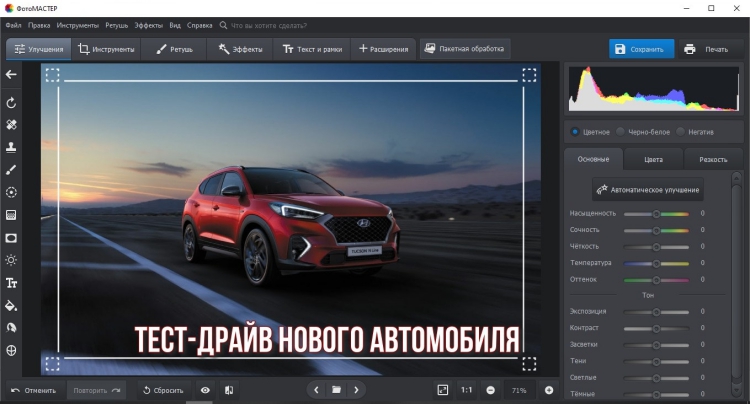
Task: Open the Расширения tab
Action: point(383,49)
